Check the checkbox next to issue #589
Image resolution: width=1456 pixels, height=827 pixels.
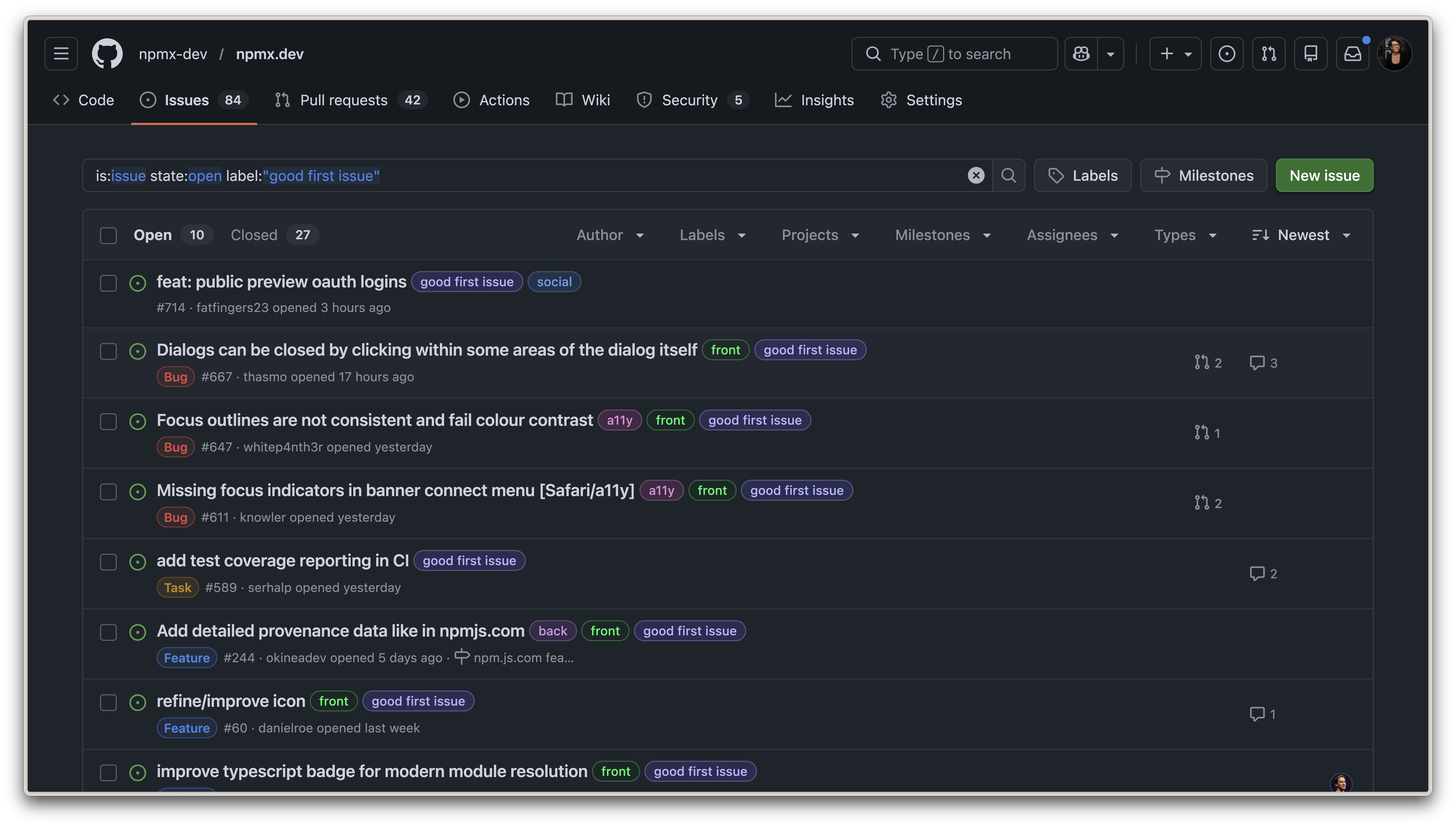108,562
